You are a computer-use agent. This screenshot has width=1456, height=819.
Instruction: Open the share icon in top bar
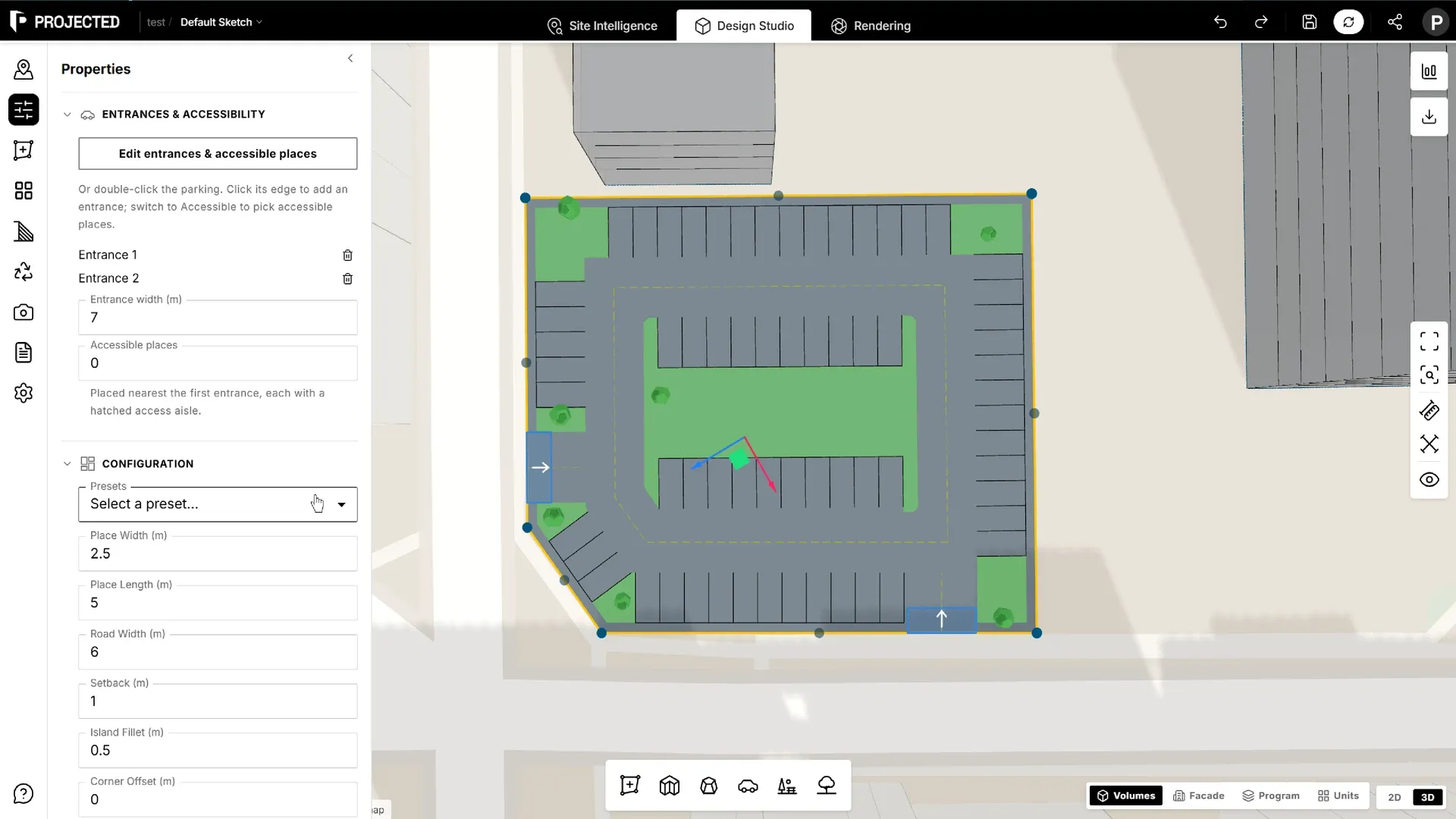(1395, 22)
